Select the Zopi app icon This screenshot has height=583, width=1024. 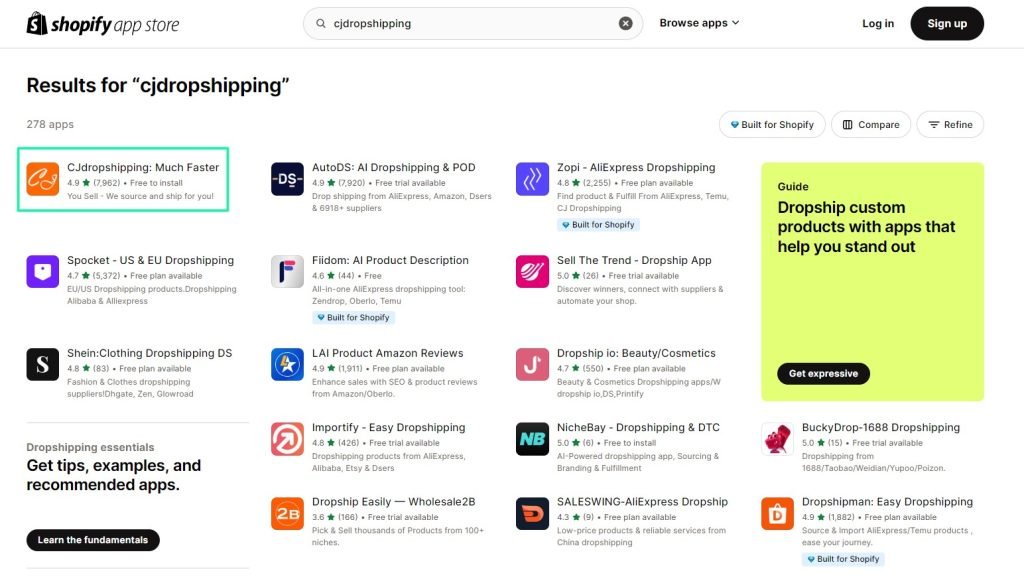coord(532,179)
